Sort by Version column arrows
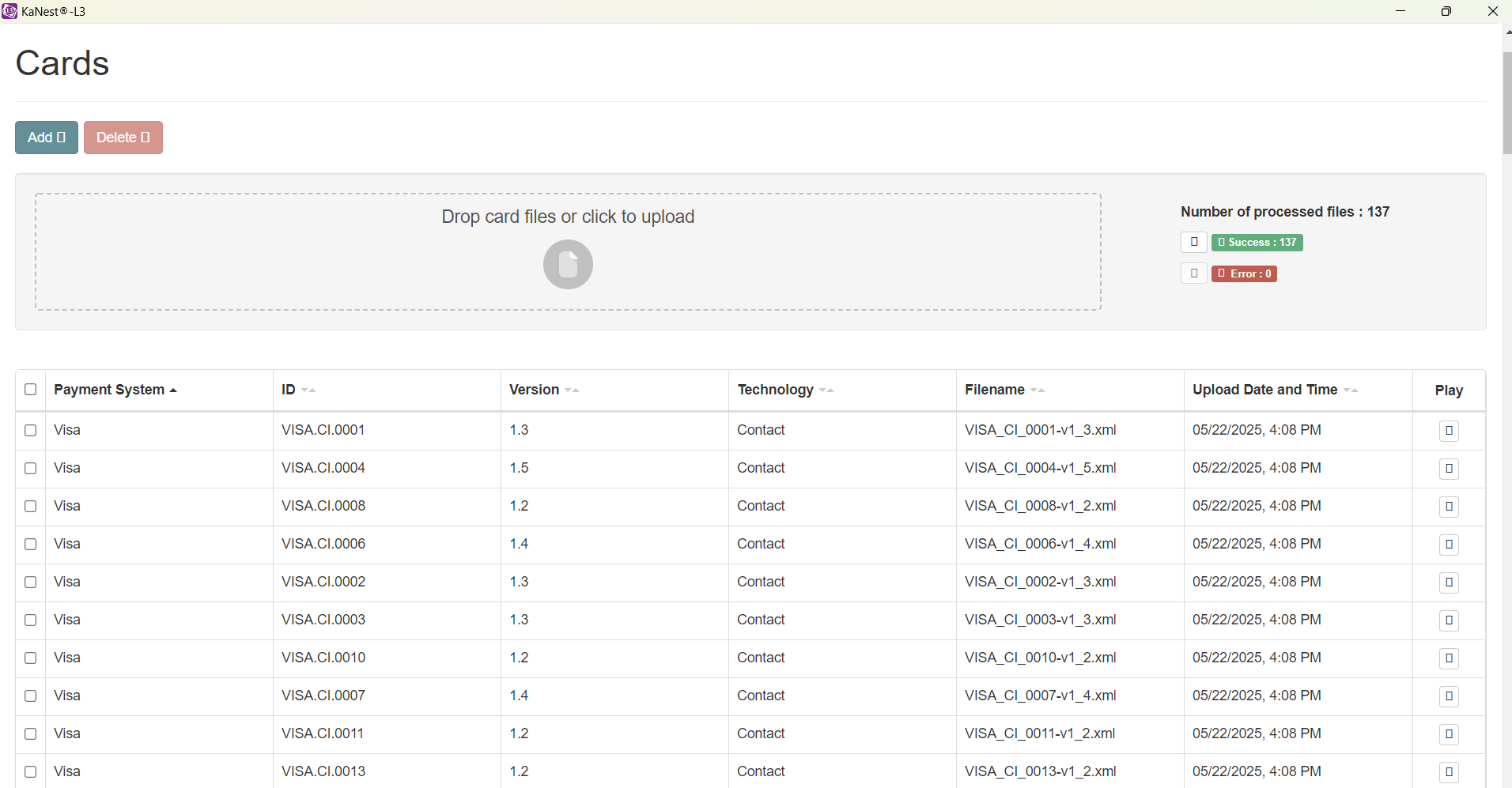The height and width of the screenshot is (788, 1512). pyautogui.click(x=572, y=390)
